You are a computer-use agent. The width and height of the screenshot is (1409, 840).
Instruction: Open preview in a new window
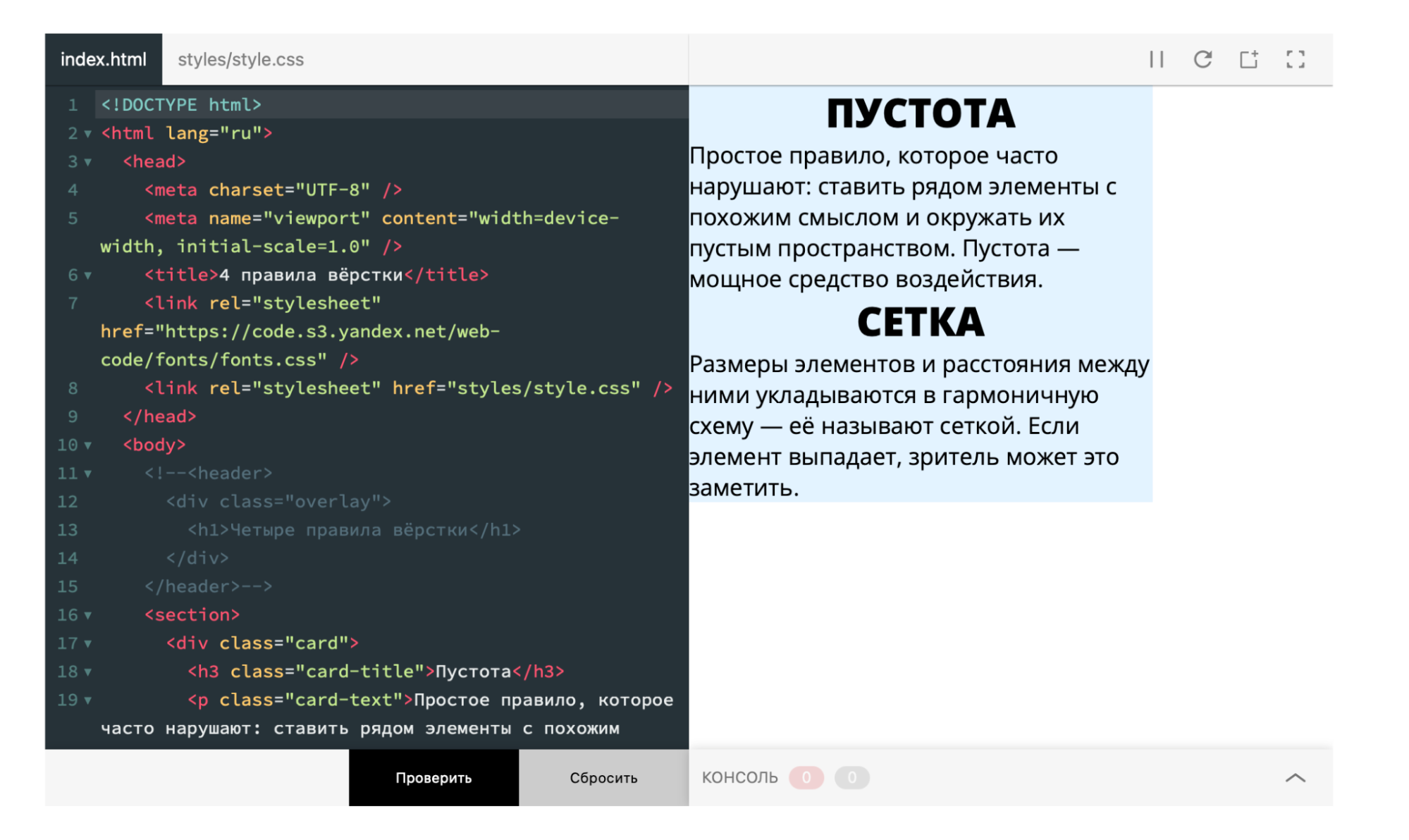1249,60
